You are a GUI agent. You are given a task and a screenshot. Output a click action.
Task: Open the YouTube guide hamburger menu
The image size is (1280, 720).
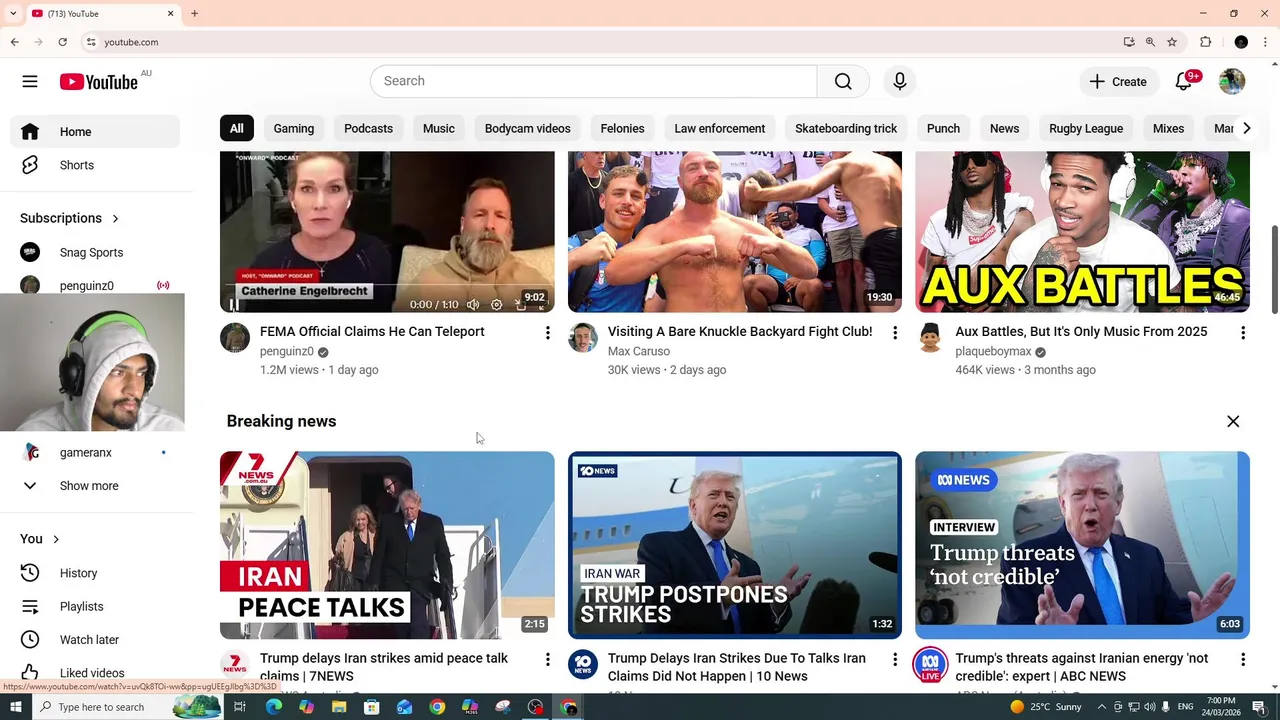click(30, 82)
